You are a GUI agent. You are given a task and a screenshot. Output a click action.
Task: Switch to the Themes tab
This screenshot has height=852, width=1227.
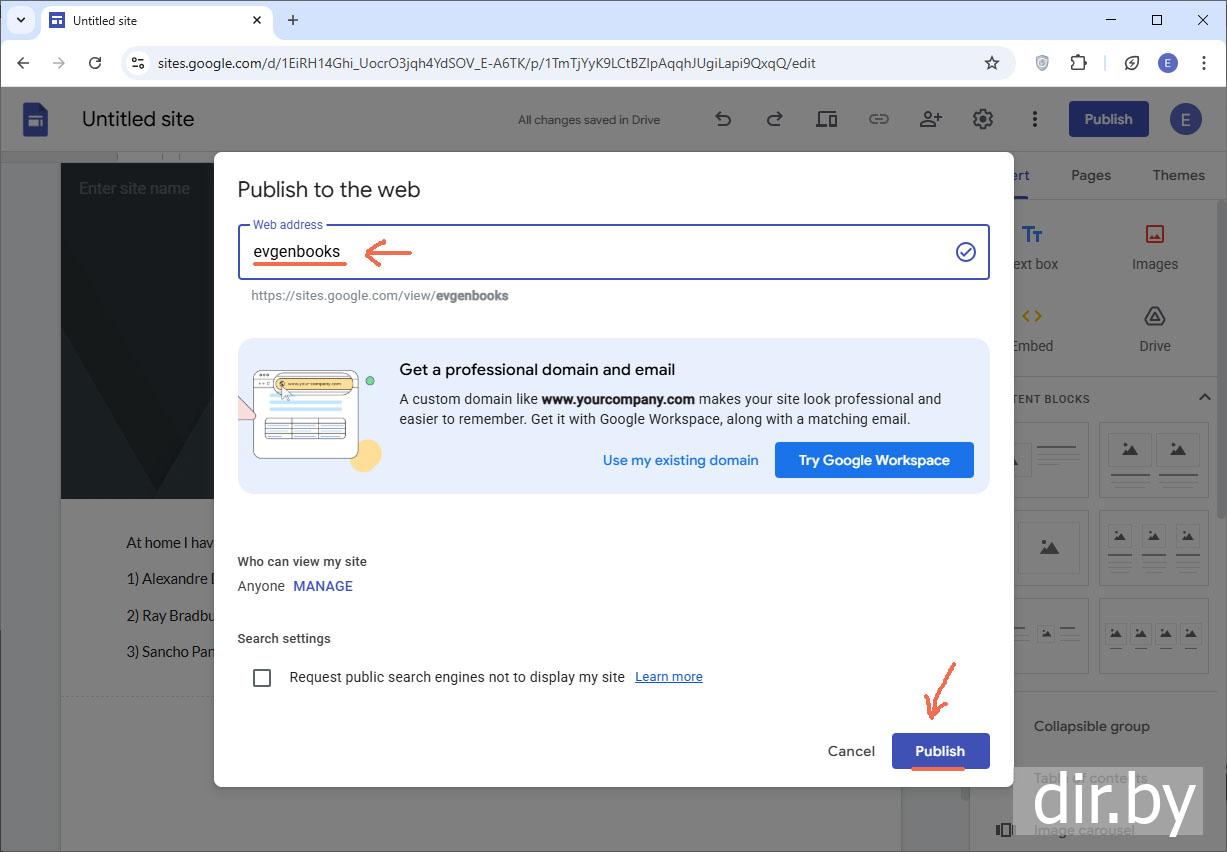tap(1178, 175)
